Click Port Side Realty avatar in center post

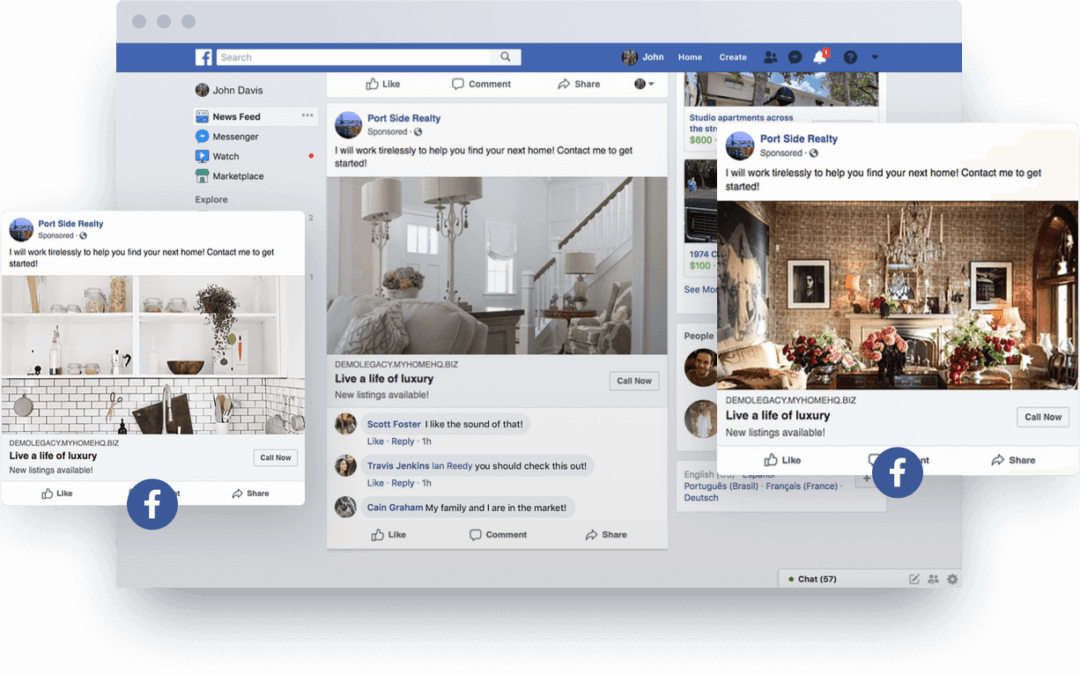(x=349, y=125)
